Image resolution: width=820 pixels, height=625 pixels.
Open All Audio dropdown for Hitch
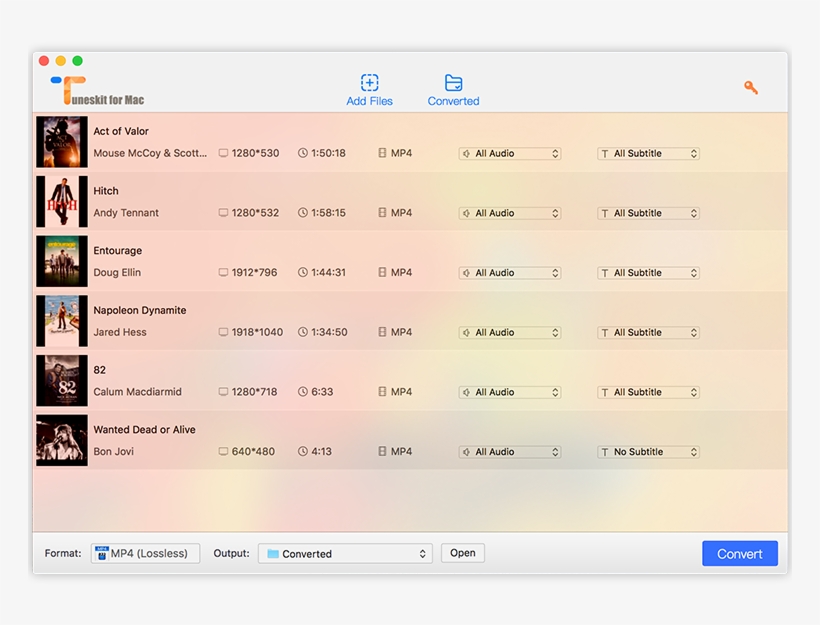click(510, 213)
